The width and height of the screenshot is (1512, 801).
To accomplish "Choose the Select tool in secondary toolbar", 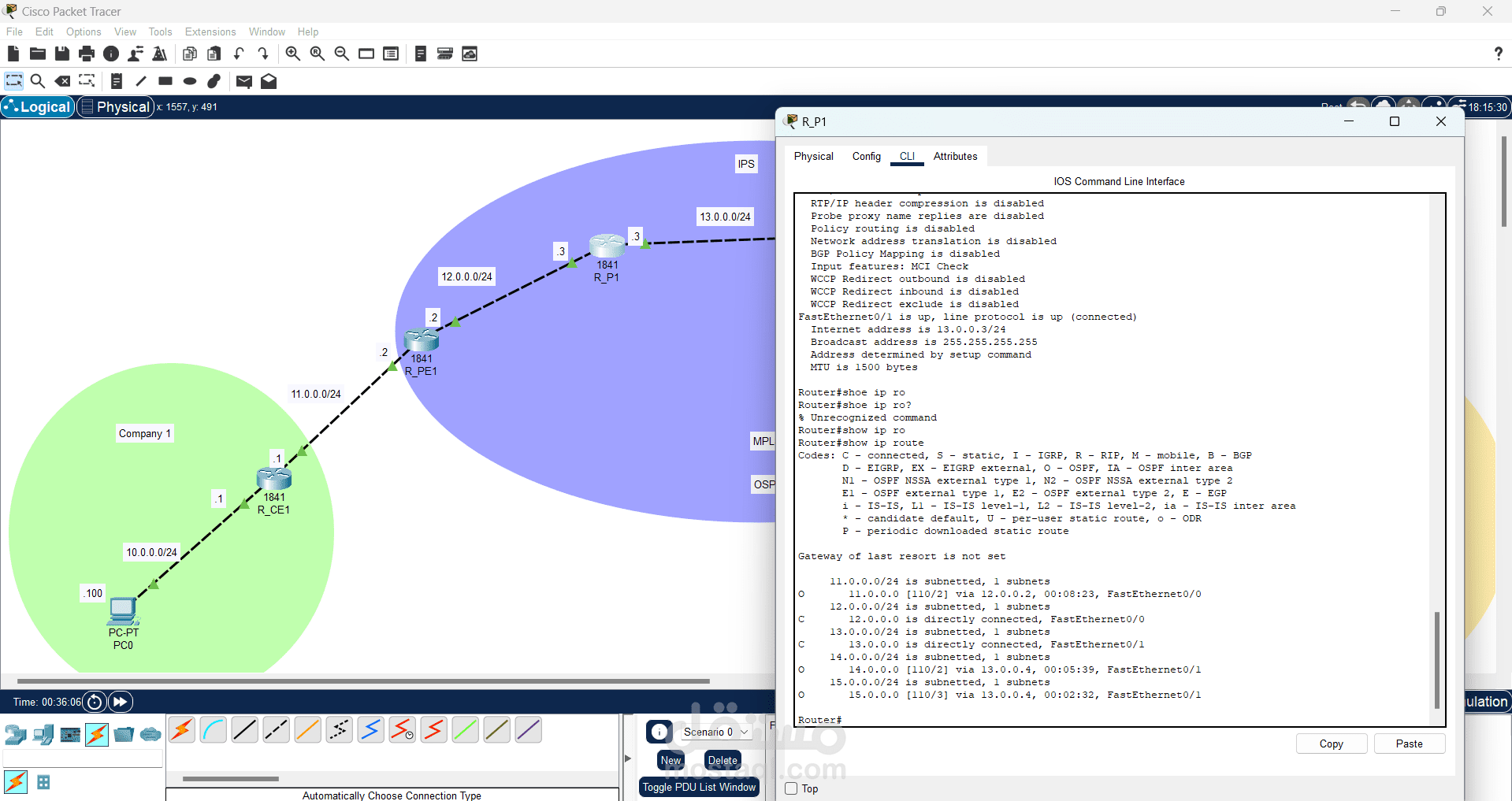I will 14,81.
